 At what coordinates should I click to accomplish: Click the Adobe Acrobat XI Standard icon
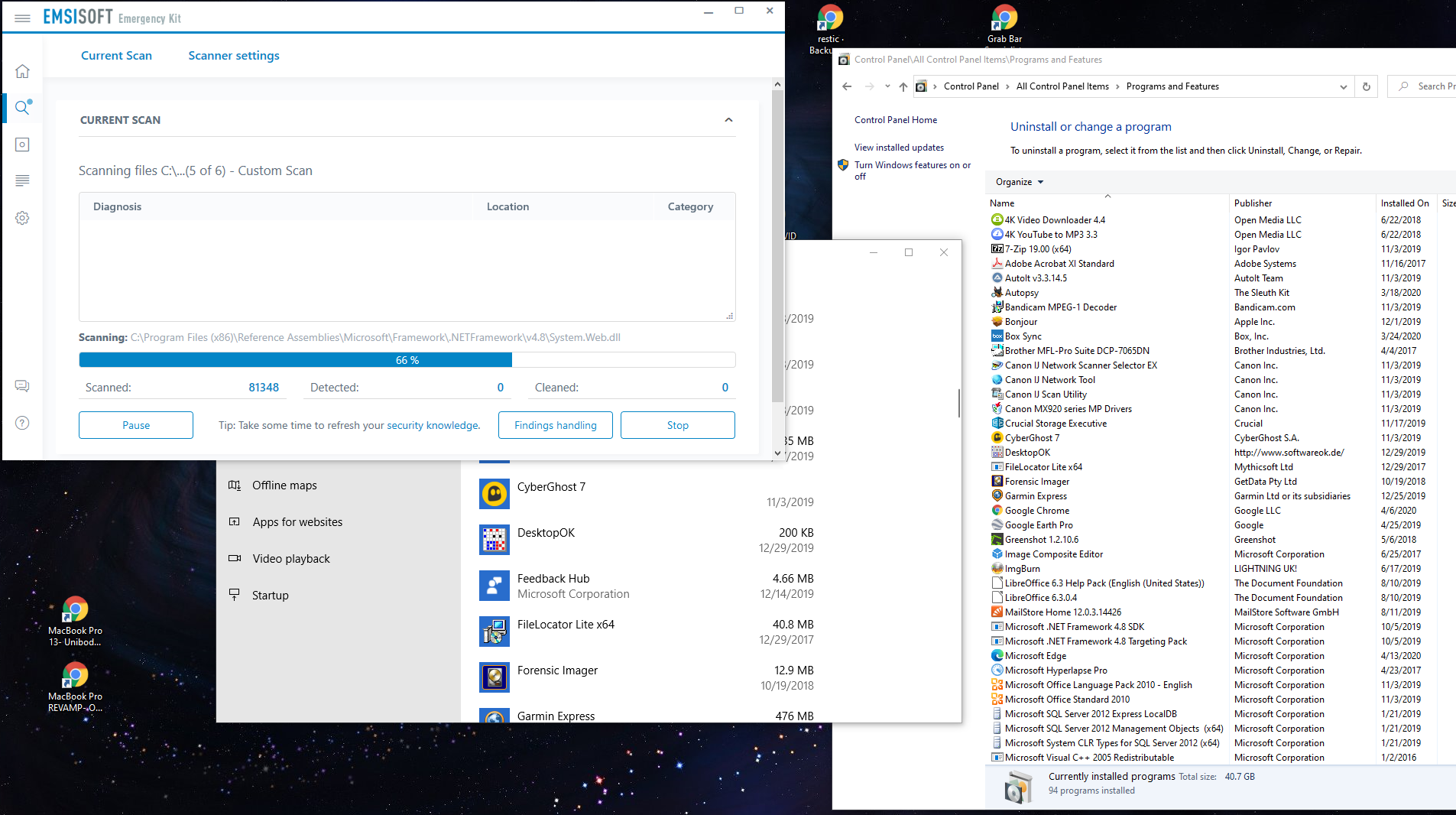(997, 264)
